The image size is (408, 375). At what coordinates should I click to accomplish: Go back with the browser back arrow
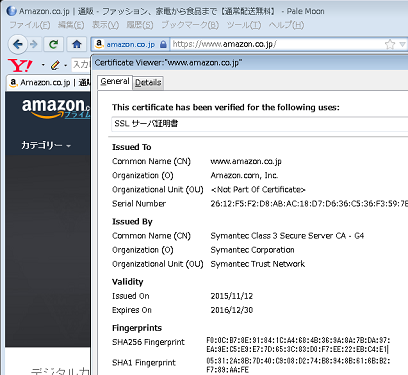click(x=18, y=44)
